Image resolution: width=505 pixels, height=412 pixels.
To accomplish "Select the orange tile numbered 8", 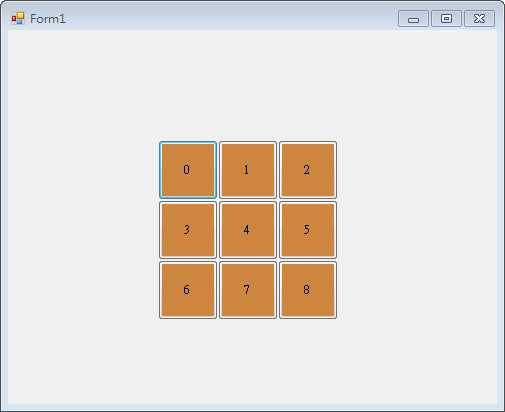I will (x=308, y=290).
